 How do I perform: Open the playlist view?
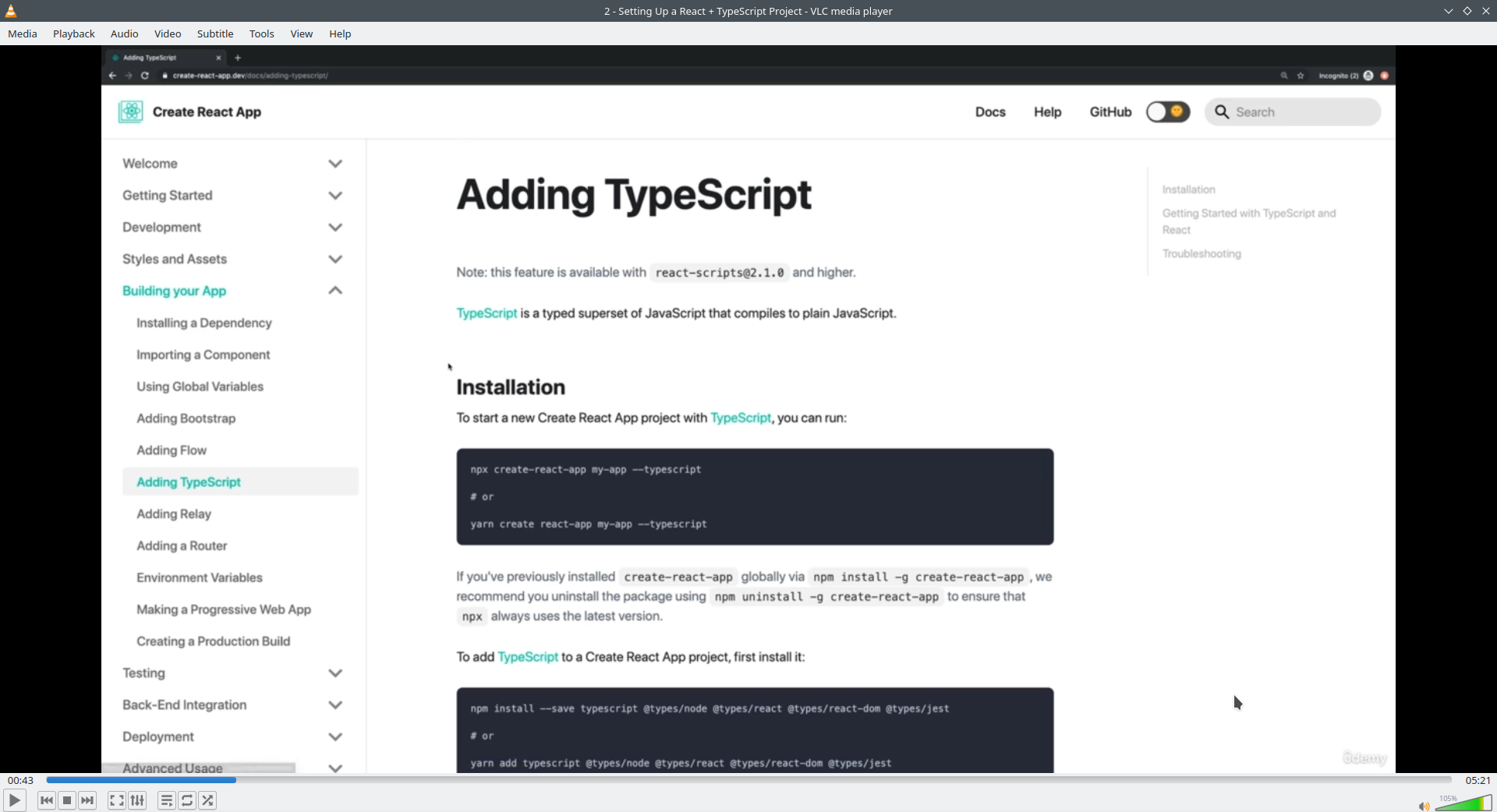tap(166, 800)
